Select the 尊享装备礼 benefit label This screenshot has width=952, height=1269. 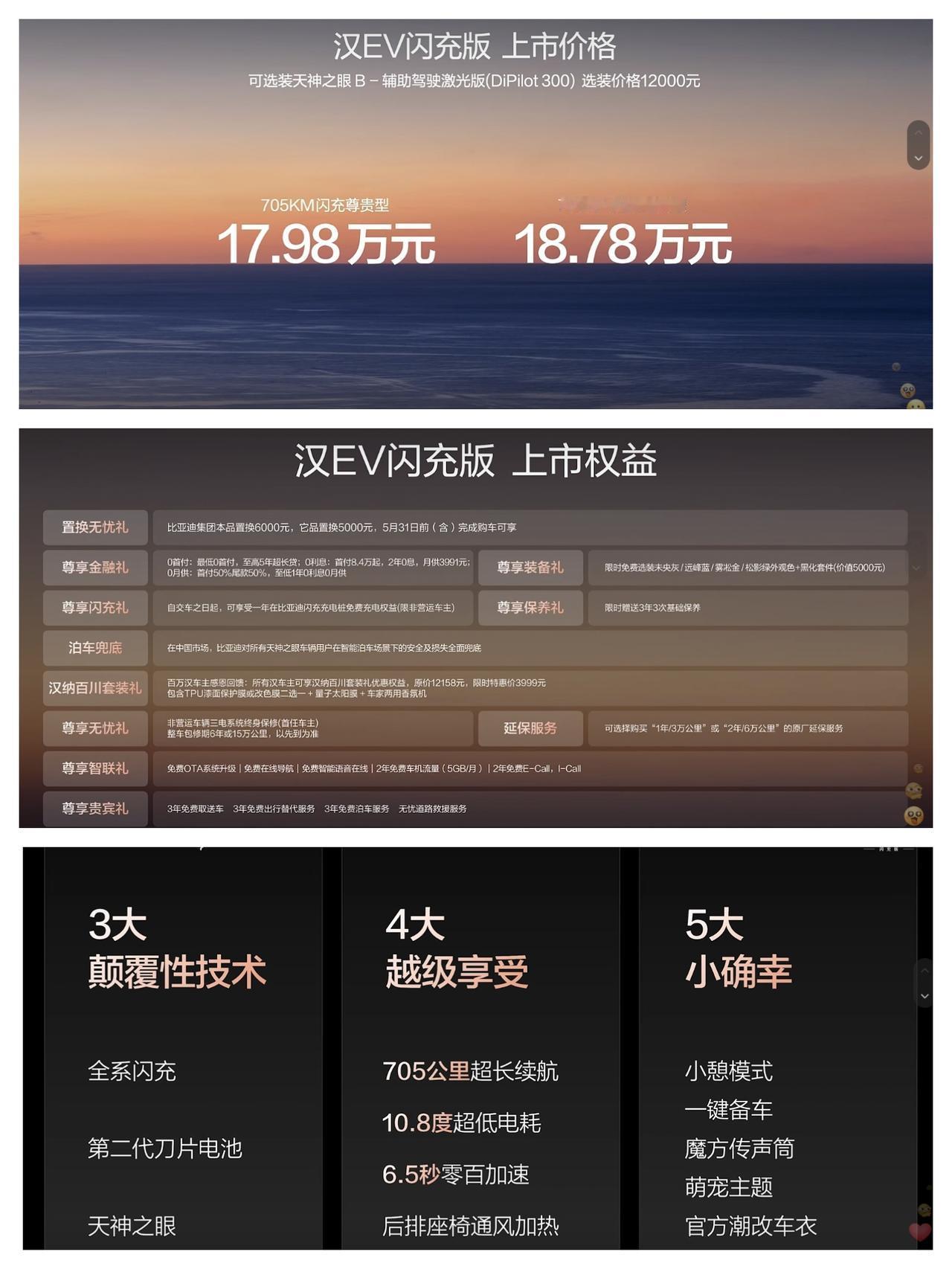click(530, 568)
